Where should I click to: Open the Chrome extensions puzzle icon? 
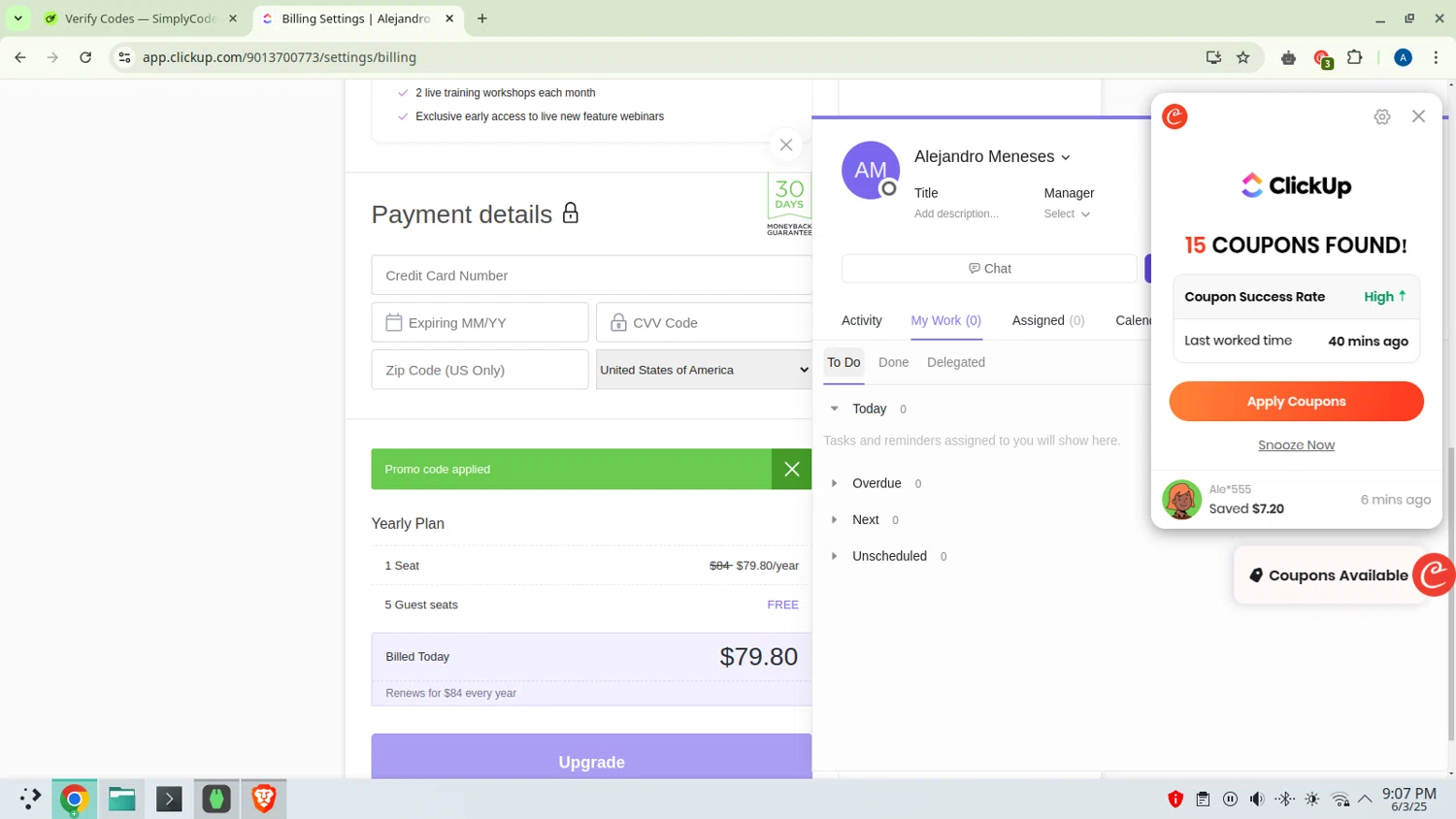coord(1355,57)
